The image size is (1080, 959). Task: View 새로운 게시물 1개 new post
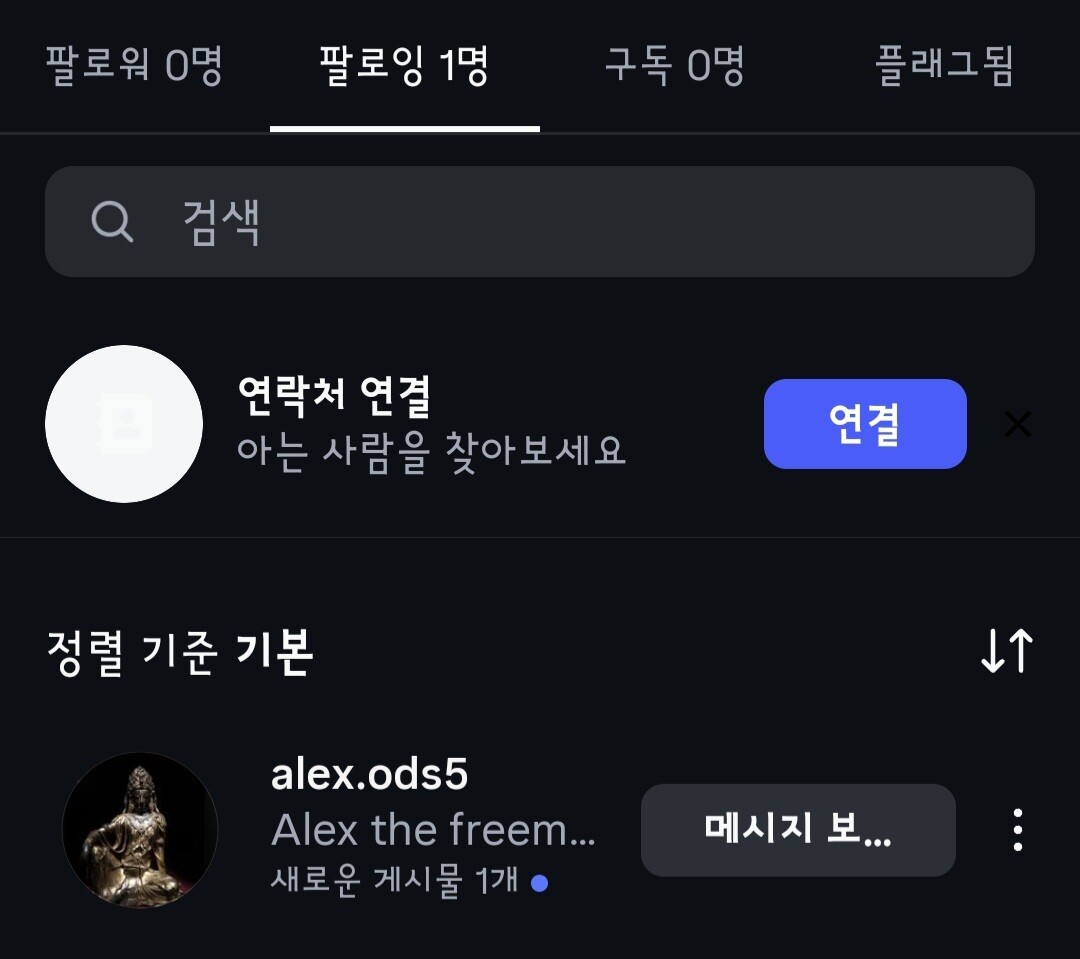coord(394,882)
